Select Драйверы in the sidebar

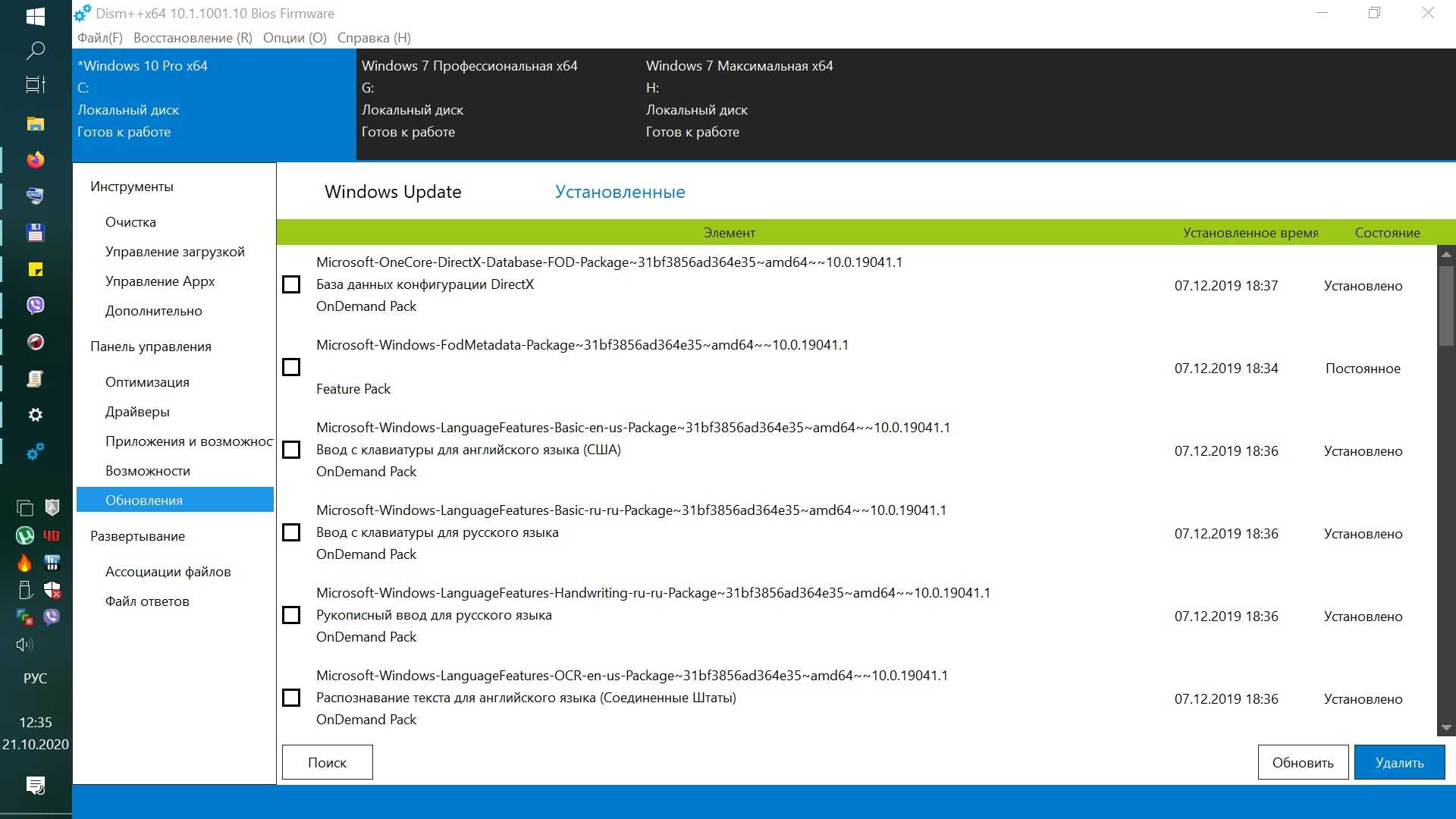coord(137,412)
